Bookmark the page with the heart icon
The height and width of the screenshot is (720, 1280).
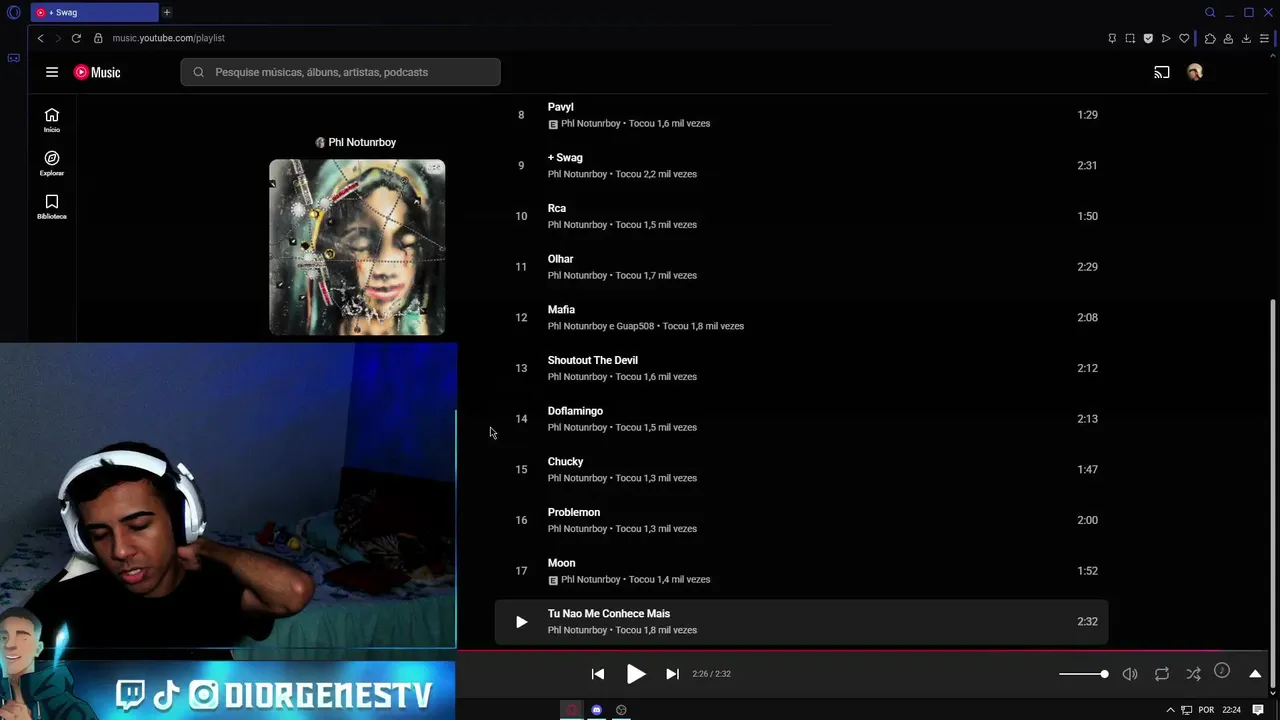point(1184,38)
